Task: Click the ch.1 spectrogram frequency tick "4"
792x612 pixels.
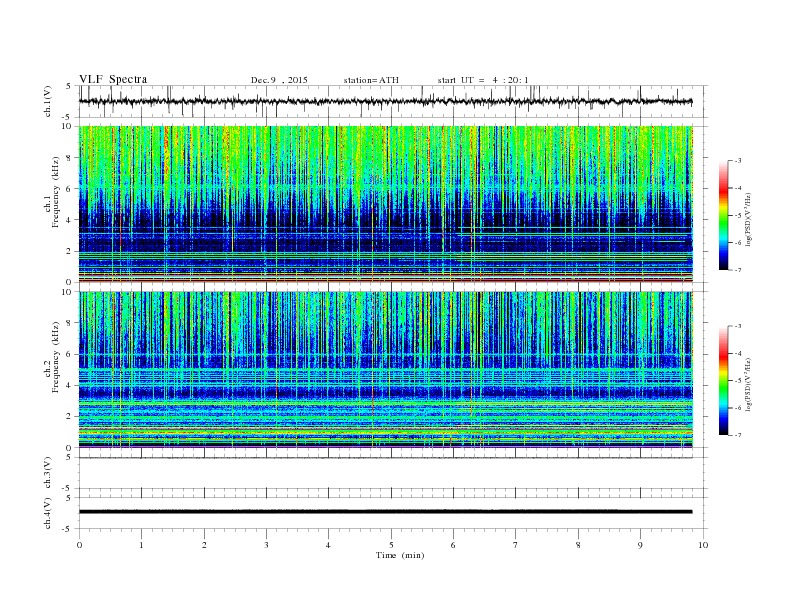Action: [x=69, y=220]
